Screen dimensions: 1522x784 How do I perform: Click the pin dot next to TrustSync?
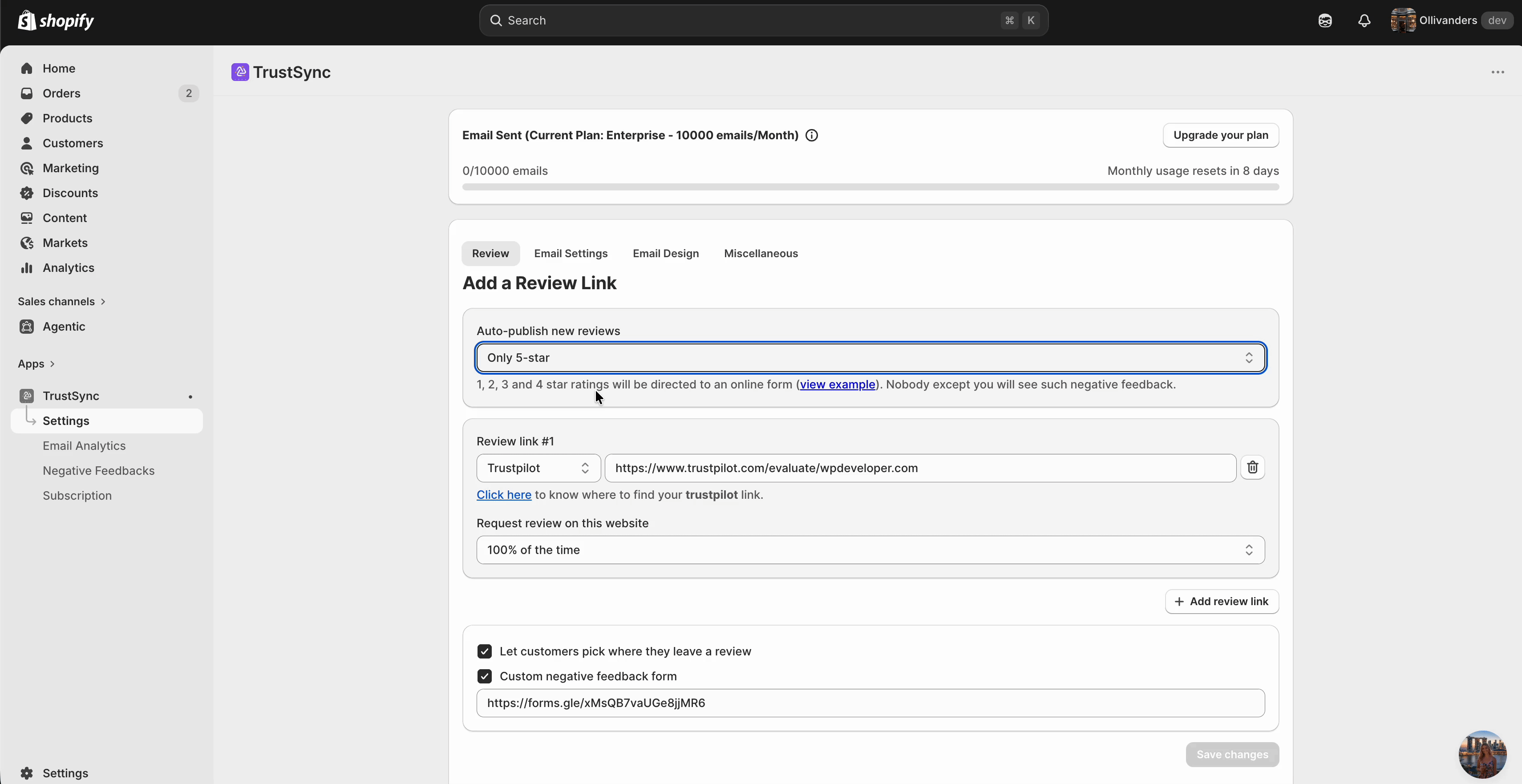[190, 396]
